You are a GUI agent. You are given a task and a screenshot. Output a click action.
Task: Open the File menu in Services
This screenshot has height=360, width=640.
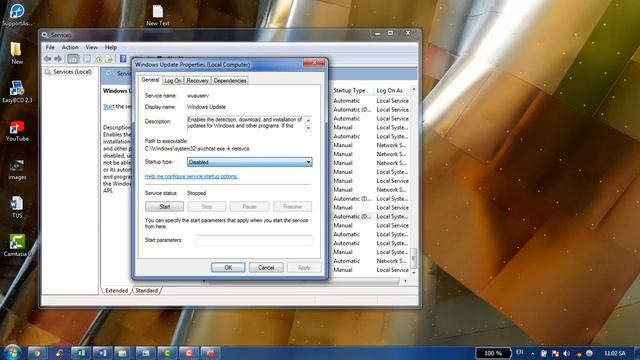tap(50, 47)
